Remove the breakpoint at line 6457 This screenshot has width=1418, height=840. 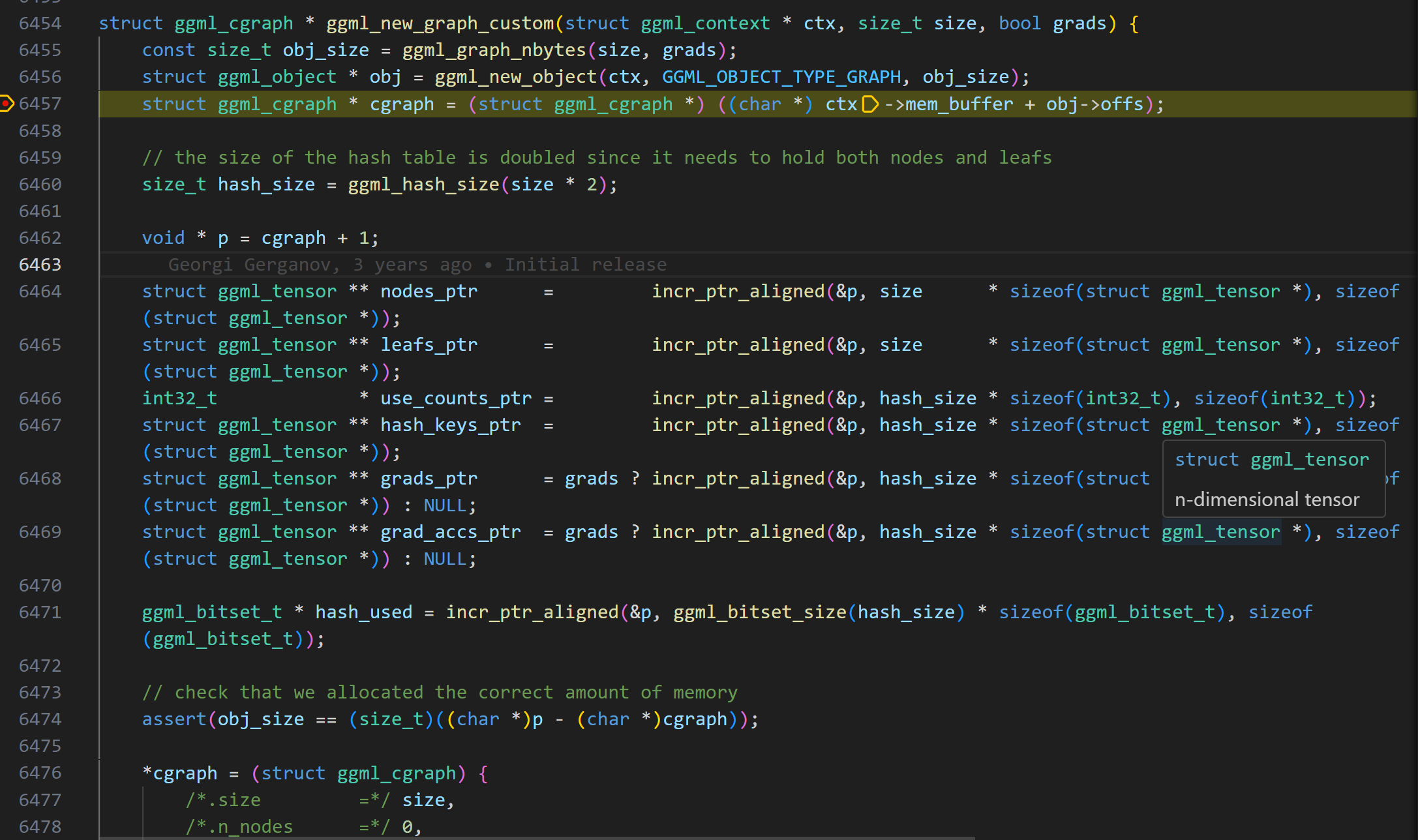(7, 104)
